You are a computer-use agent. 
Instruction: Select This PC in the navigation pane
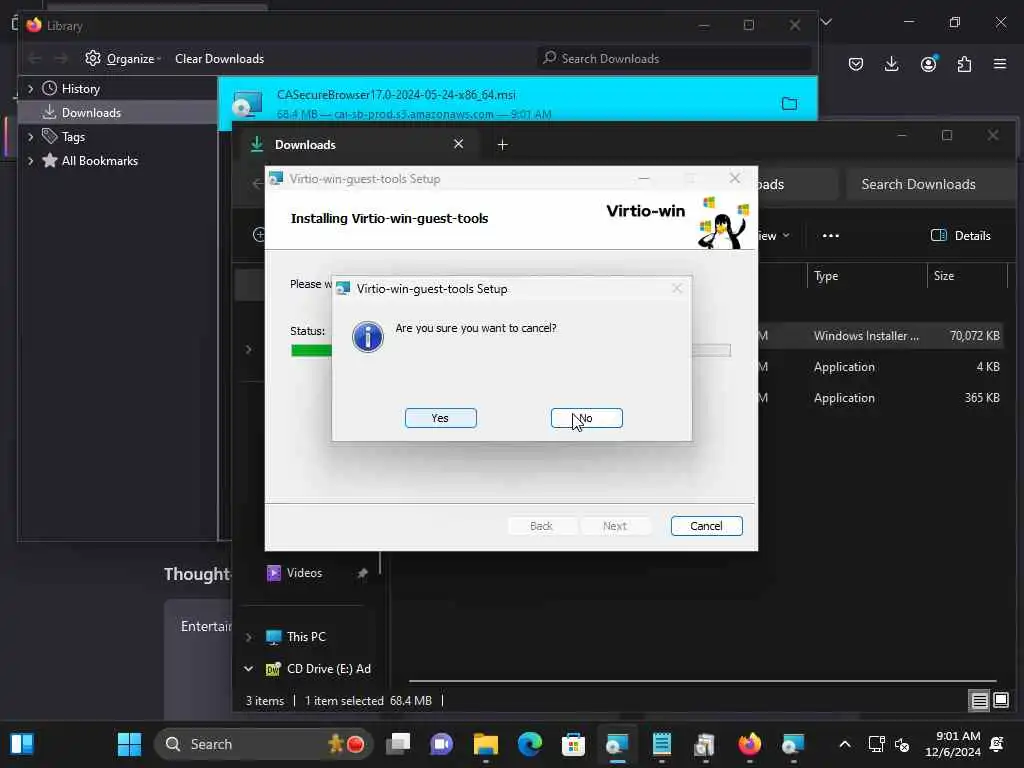[x=306, y=637]
